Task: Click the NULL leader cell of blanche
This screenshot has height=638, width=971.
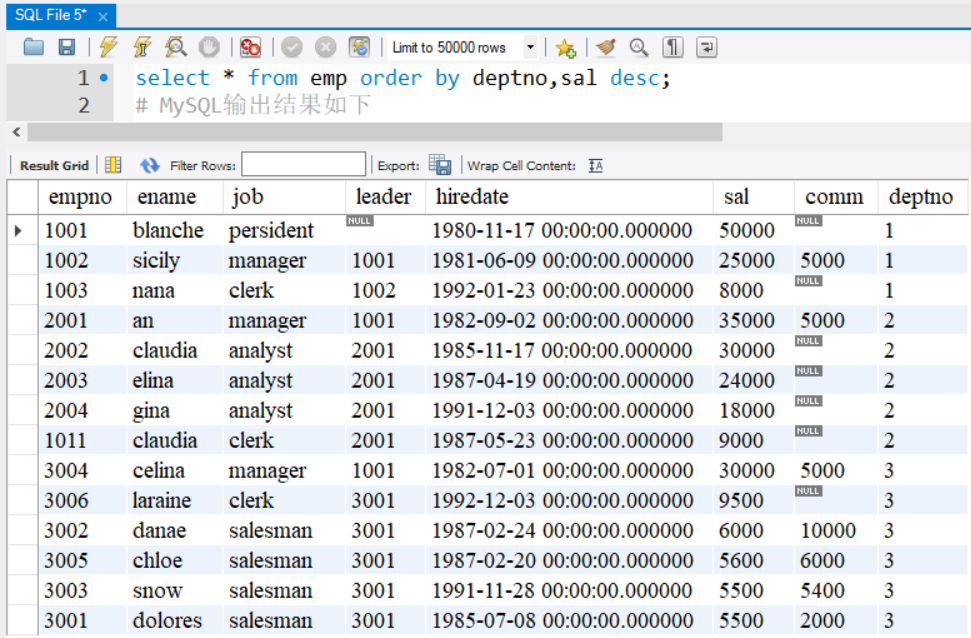Action: [385, 230]
